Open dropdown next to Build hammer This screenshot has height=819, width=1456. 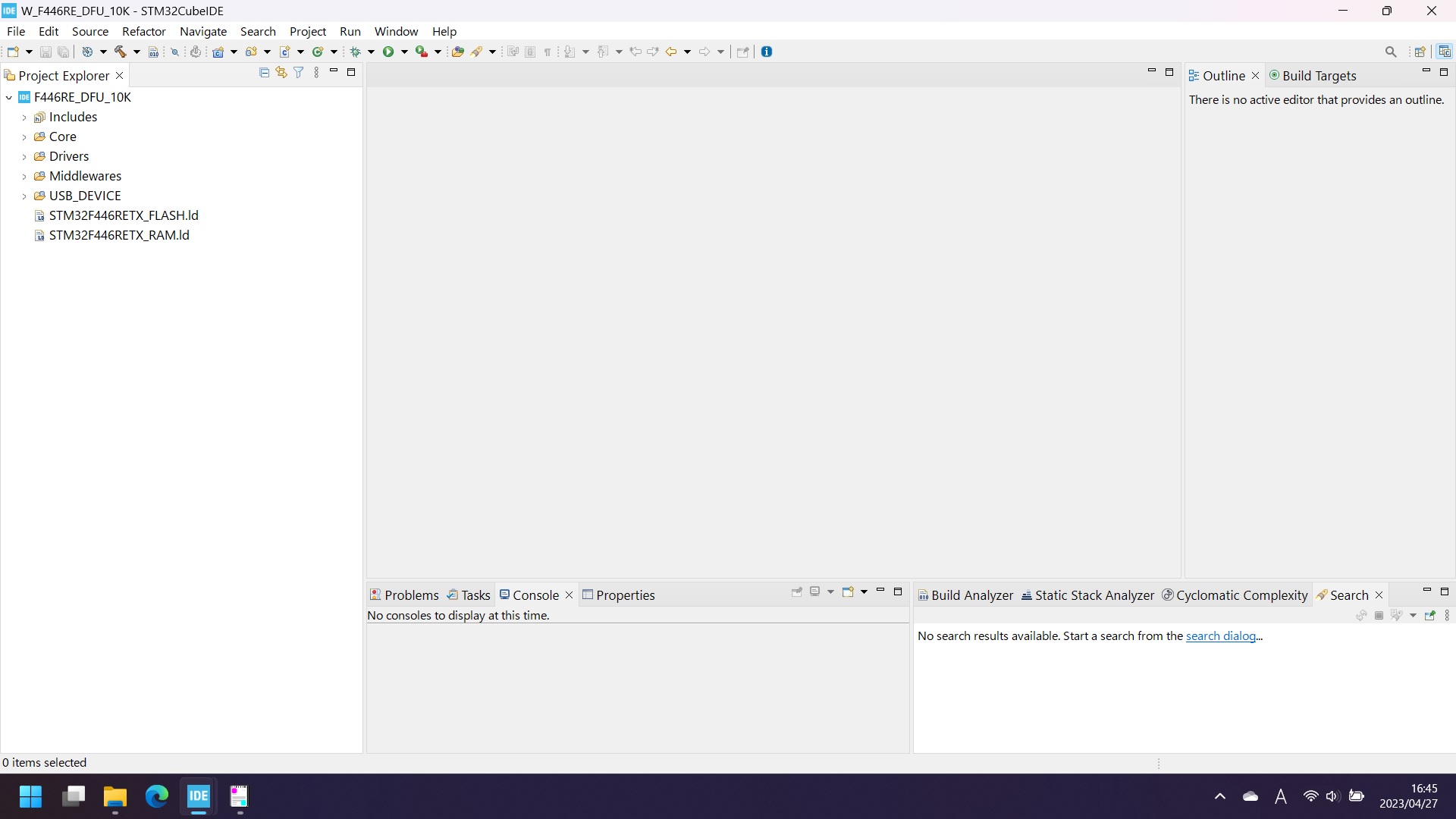[x=136, y=52]
